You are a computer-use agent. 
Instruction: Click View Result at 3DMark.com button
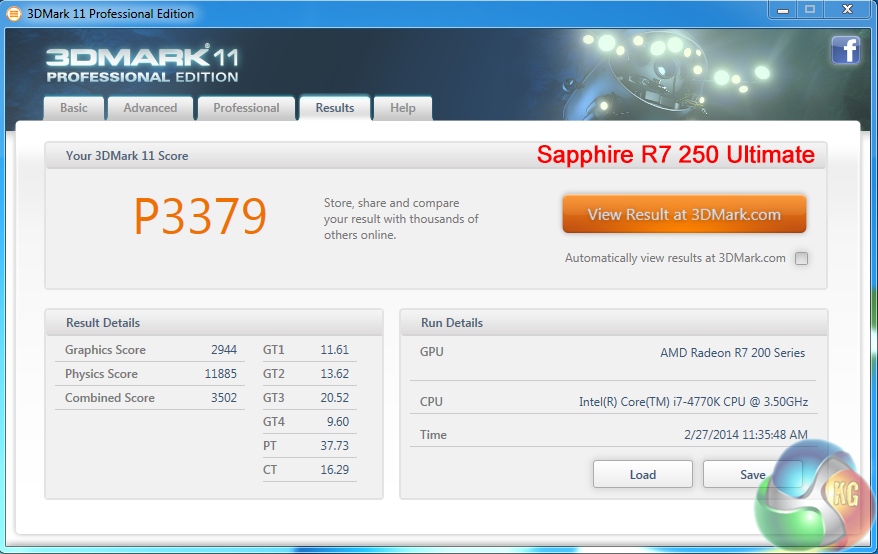(684, 214)
